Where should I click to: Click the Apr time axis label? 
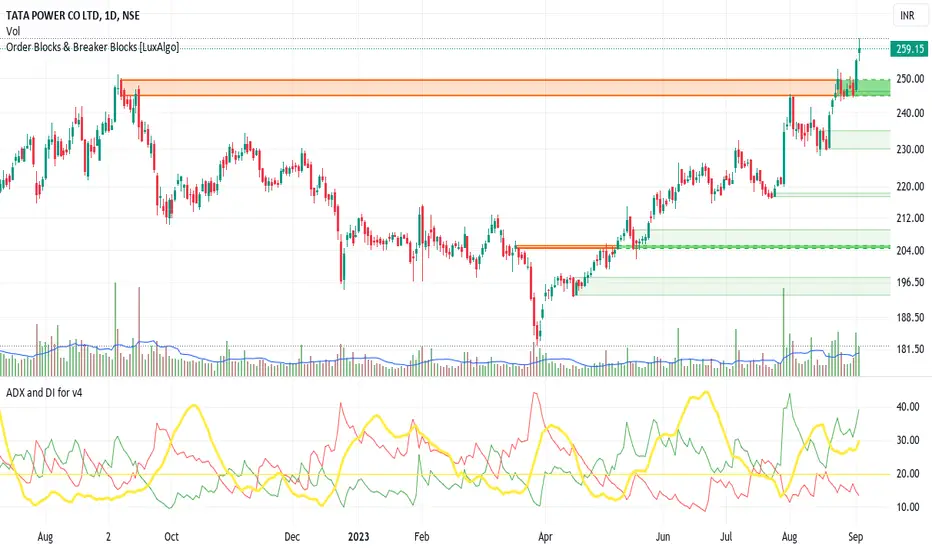[x=545, y=537]
